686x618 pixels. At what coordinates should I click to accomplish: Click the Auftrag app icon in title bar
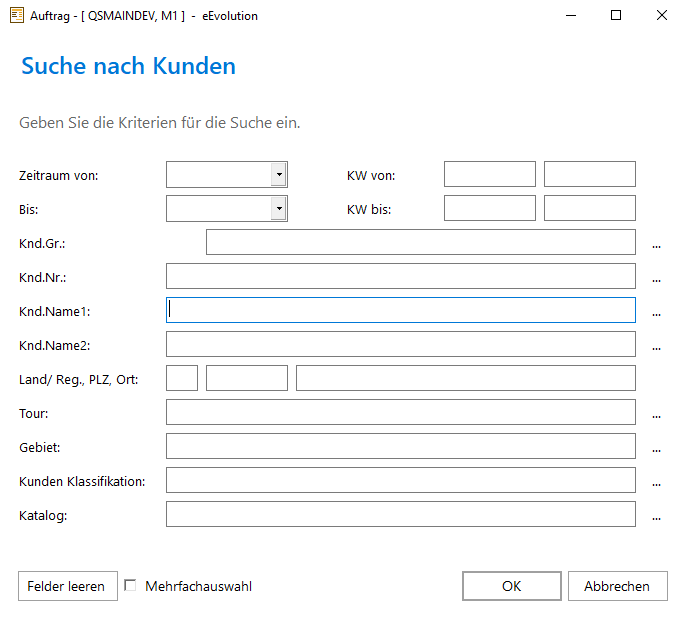pos(17,15)
